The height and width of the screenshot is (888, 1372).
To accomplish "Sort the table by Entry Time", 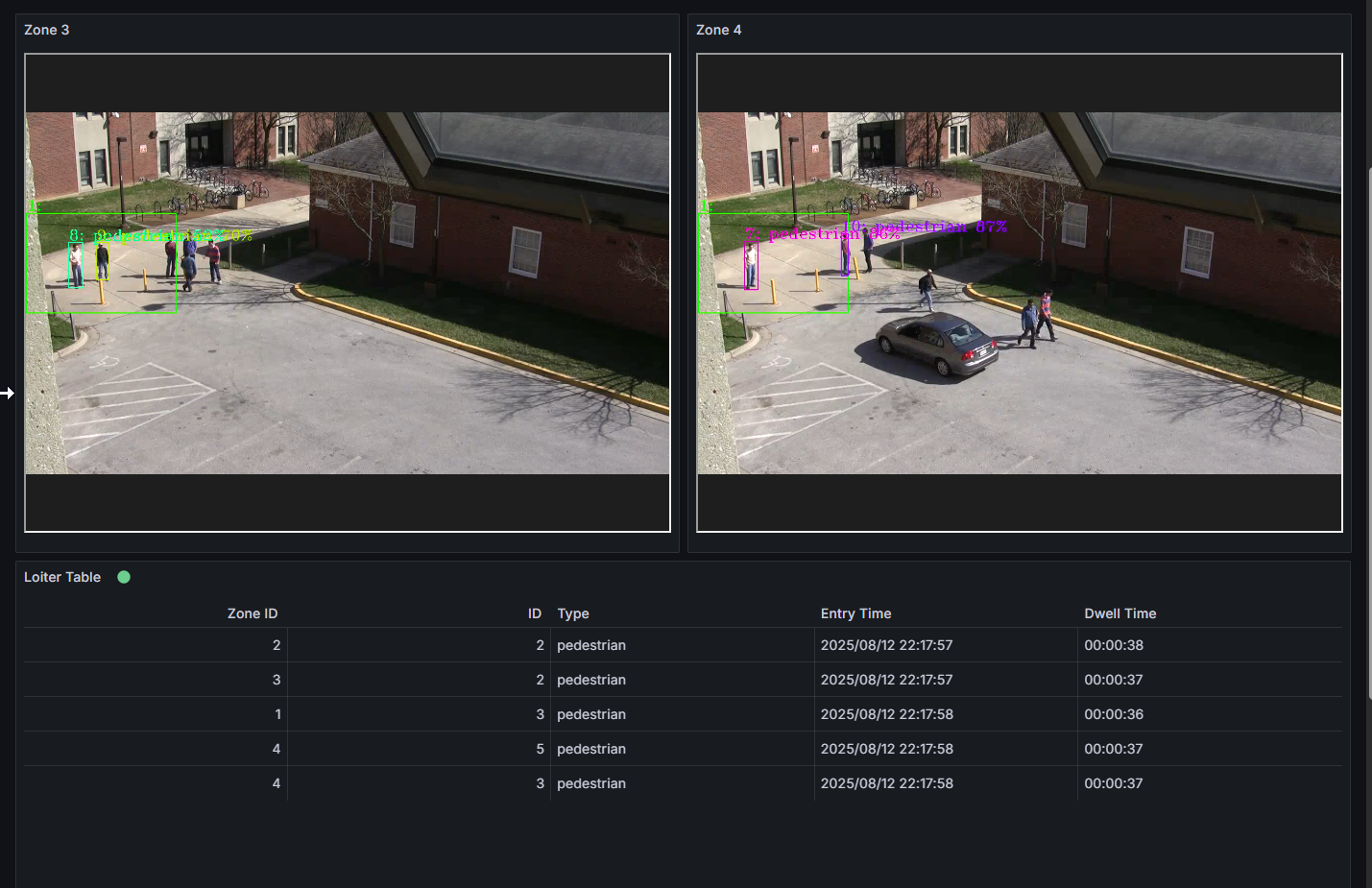I will click(x=855, y=613).
